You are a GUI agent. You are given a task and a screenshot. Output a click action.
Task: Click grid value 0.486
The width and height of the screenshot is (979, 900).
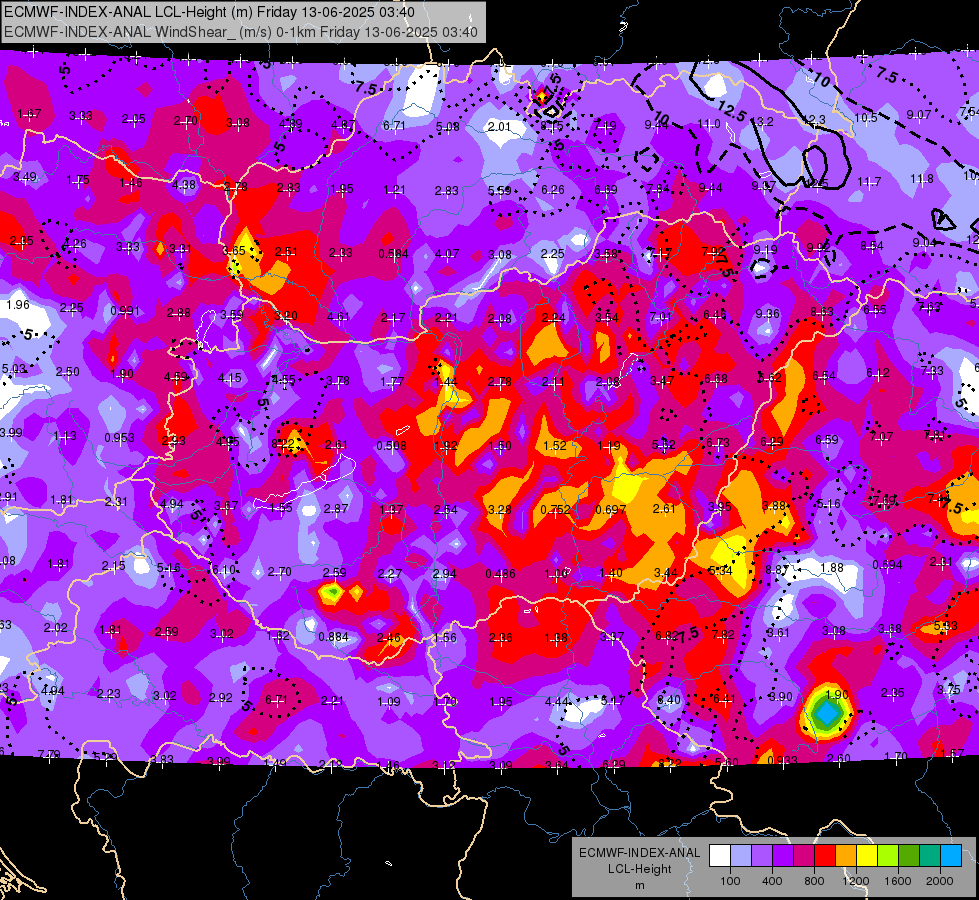click(x=501, y=573)
